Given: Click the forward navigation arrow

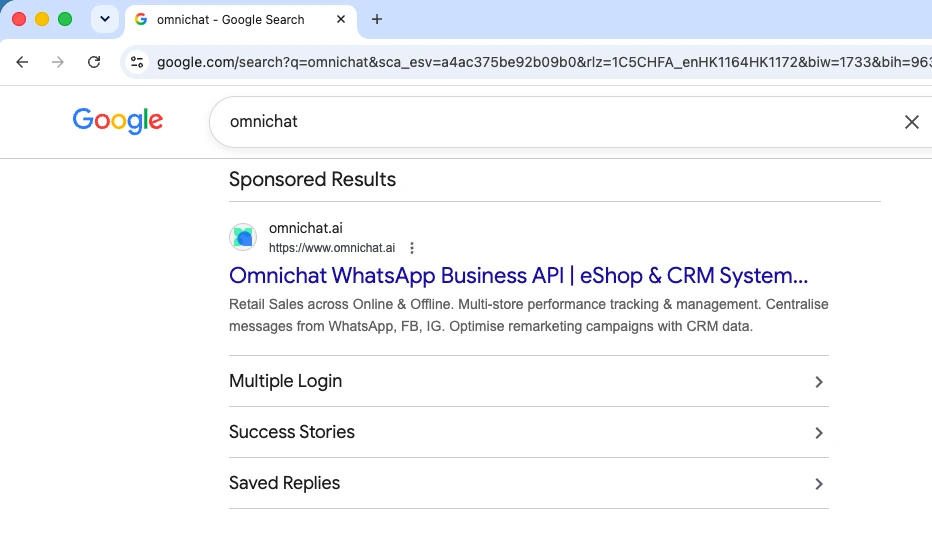Looking at the screenshot, I should 58,62.
